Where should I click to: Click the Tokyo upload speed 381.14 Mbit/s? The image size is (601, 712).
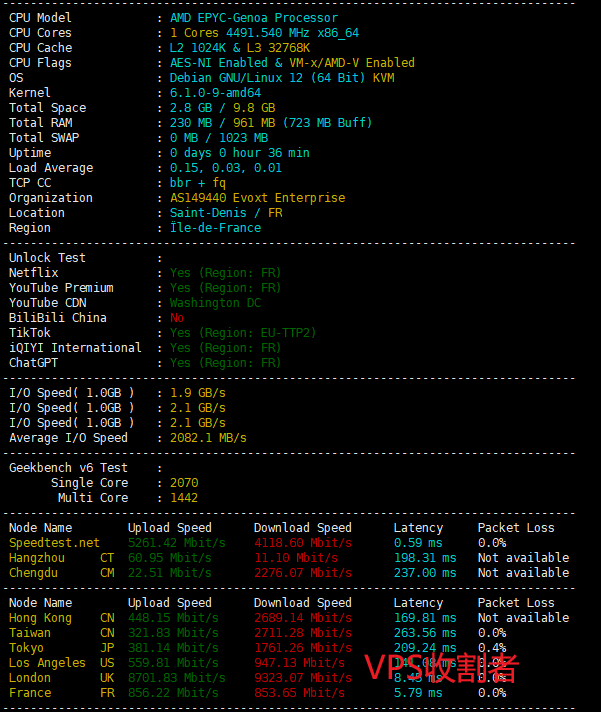pos(169,648)
